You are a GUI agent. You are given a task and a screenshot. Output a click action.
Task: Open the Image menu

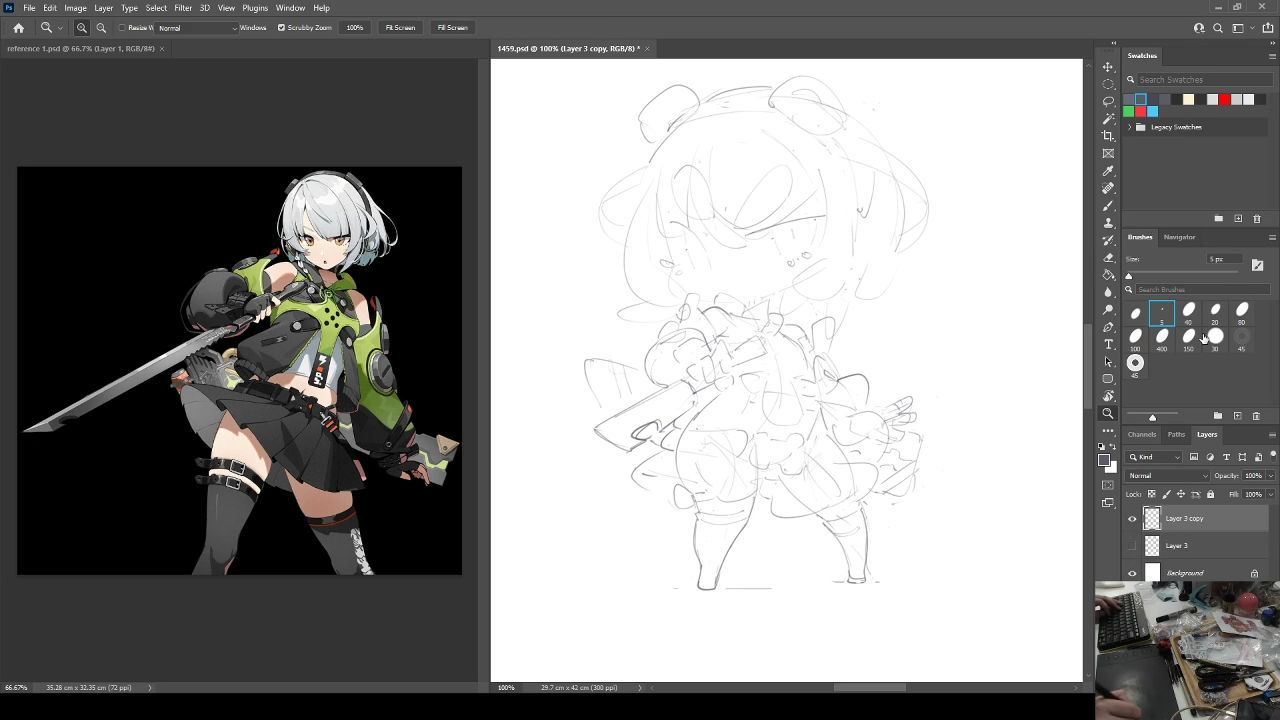point(75,8)
